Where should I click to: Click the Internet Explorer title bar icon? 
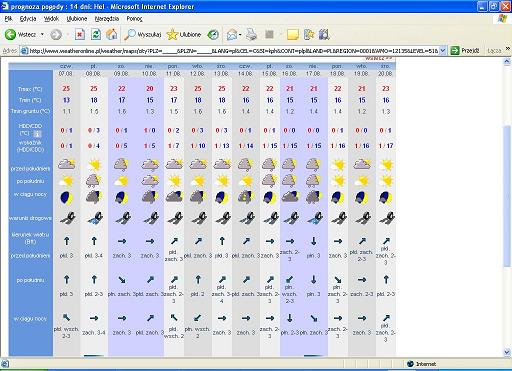pyautogui.click(x=5, y=6)
